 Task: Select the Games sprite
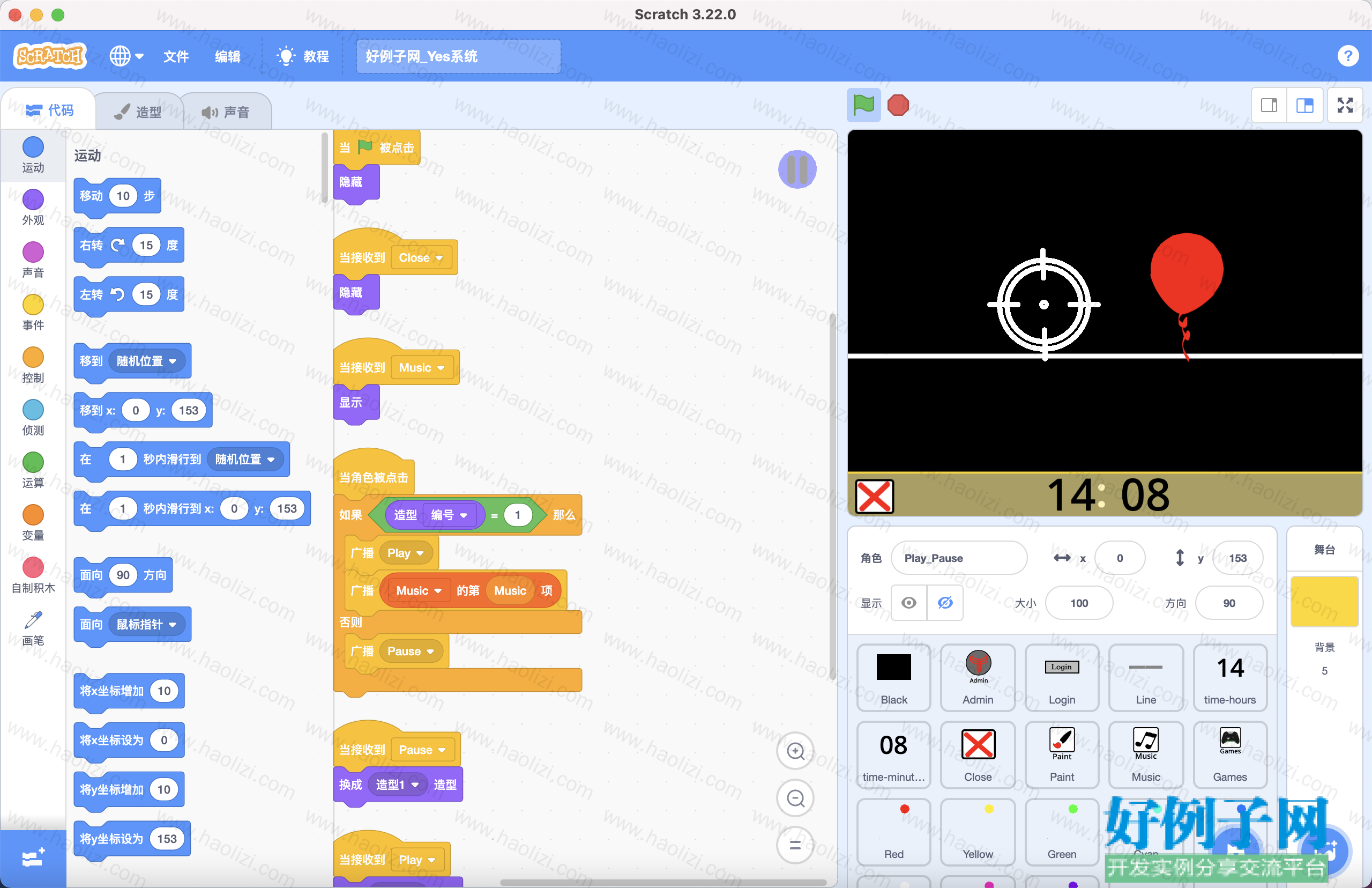point(1229,755)
